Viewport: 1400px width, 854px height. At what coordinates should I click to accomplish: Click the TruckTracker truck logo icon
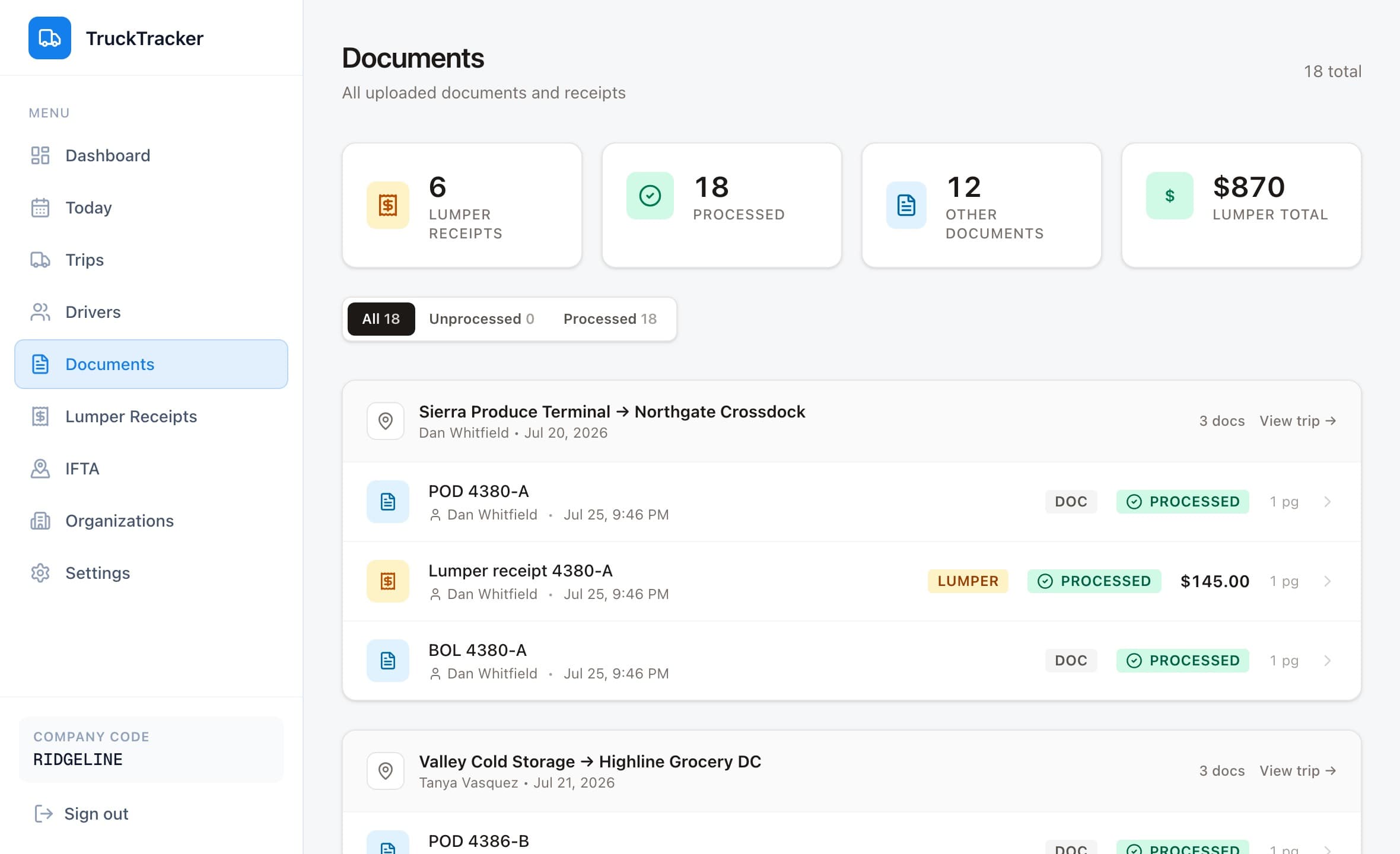click(x=50, y=38)
